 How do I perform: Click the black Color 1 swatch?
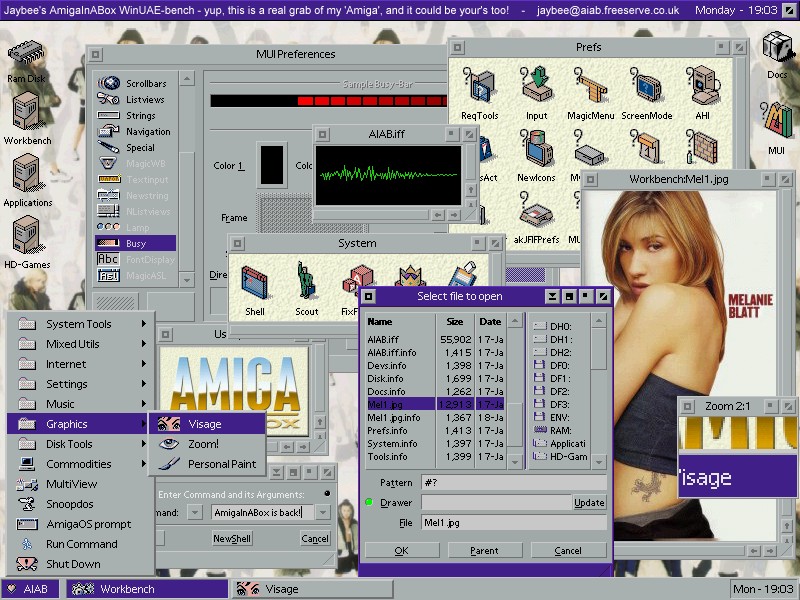[x=271, y=164]
